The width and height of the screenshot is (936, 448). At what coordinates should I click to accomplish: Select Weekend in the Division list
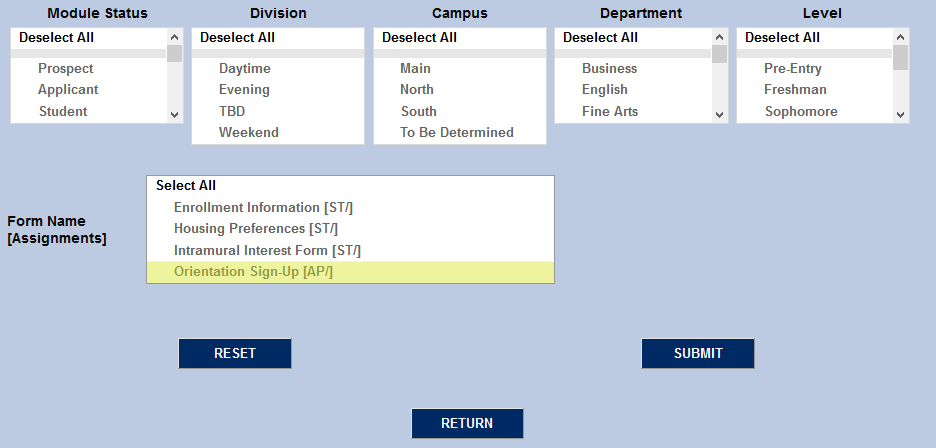249,133
